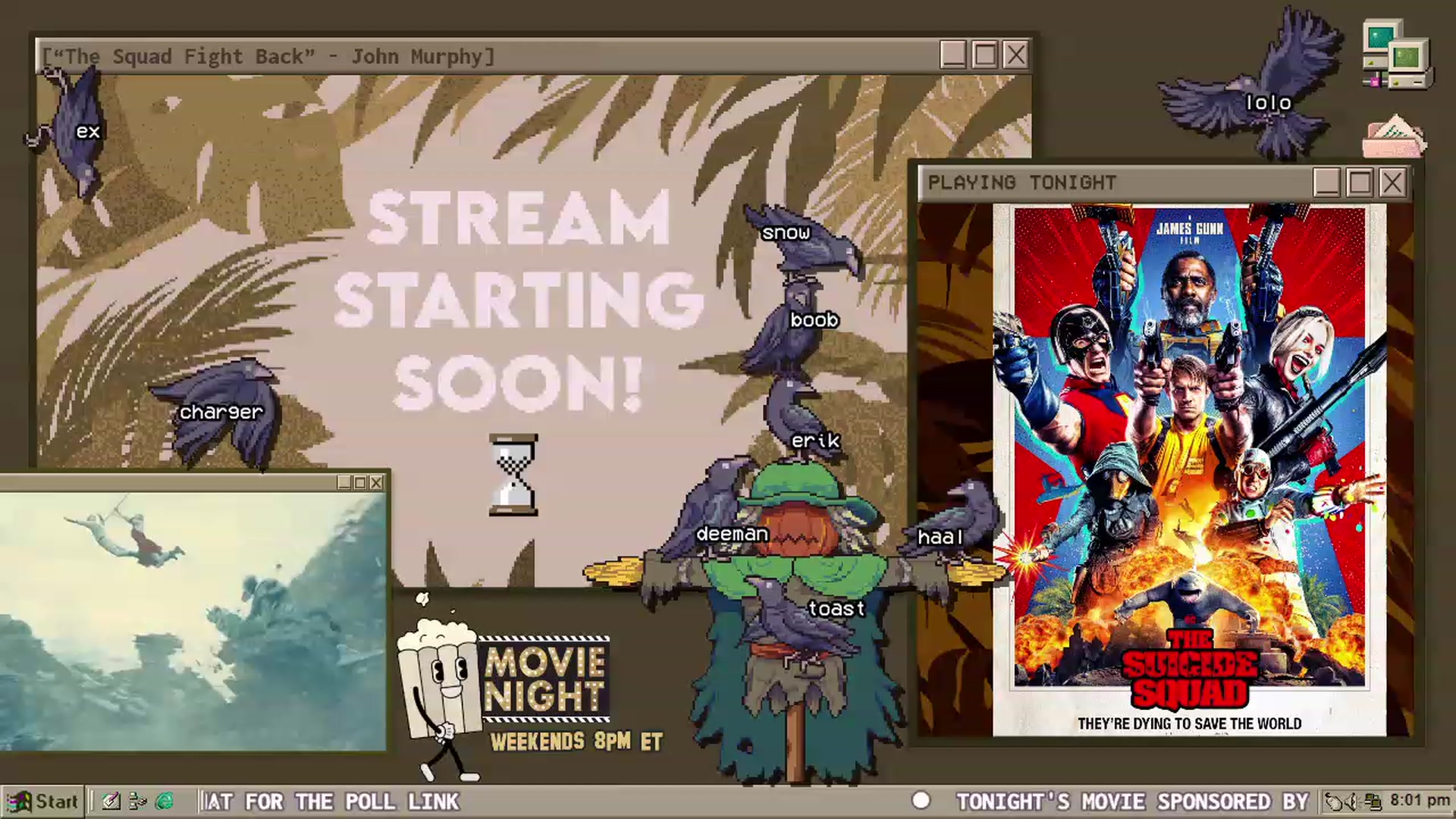Close the Playing Tonight window
Viewport: 1456px width, 819px height.
point(1393,183)
